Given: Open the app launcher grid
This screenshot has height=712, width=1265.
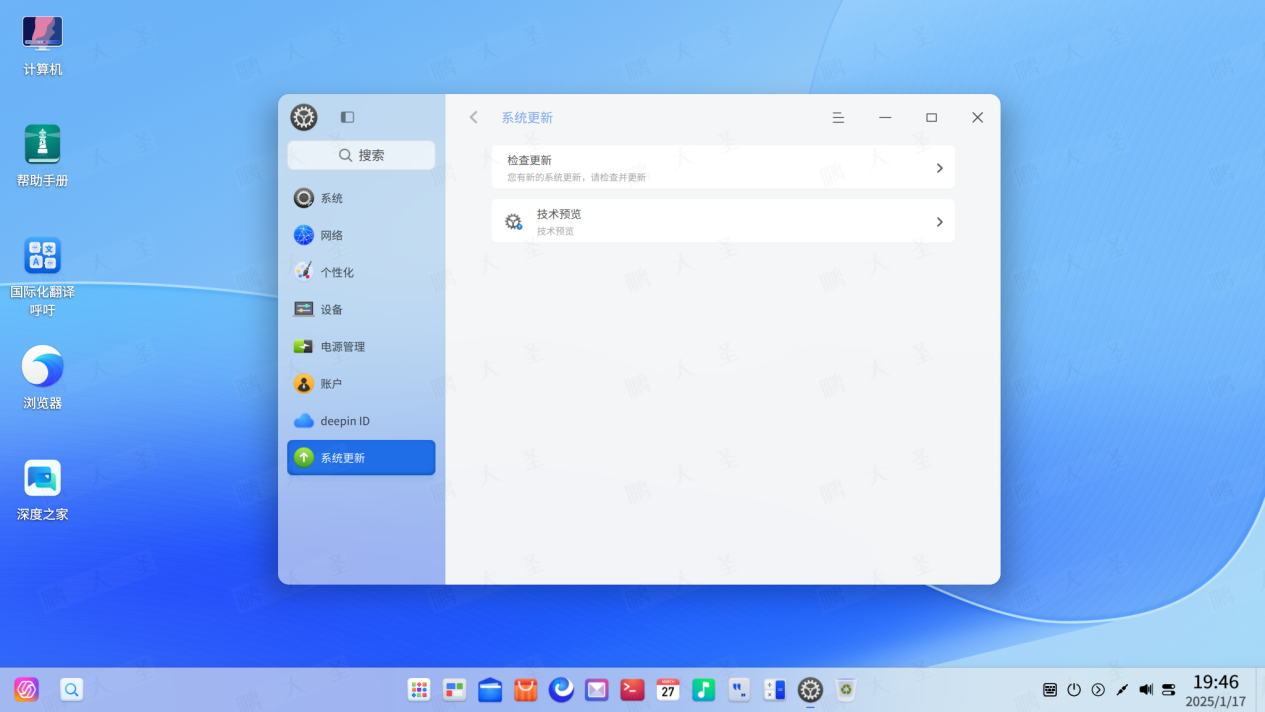Looking at the screenshot, I should point(419,689).
